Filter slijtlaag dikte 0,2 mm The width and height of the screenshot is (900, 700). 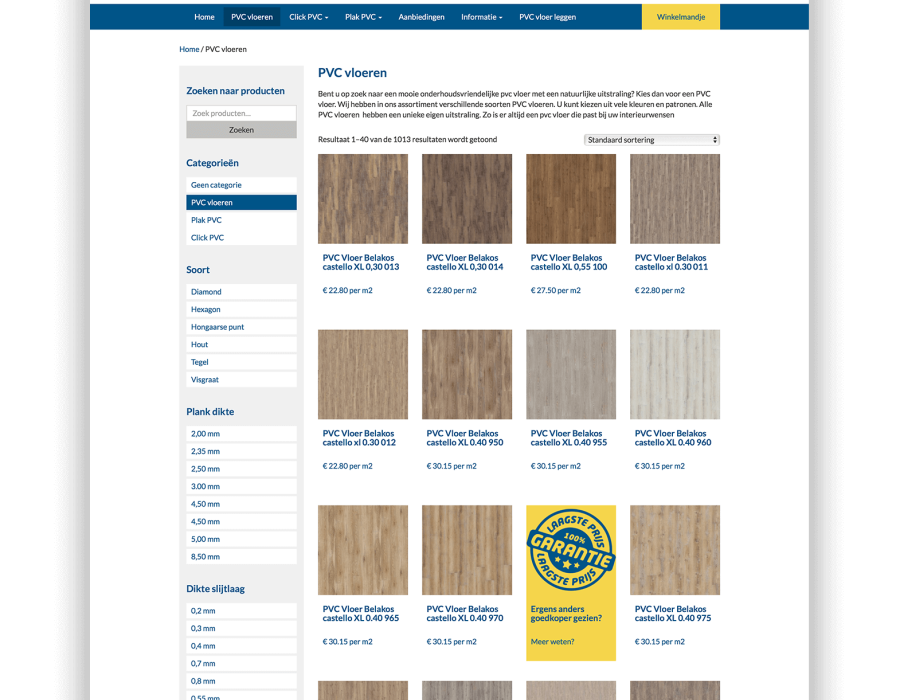[x=241, y=610]
